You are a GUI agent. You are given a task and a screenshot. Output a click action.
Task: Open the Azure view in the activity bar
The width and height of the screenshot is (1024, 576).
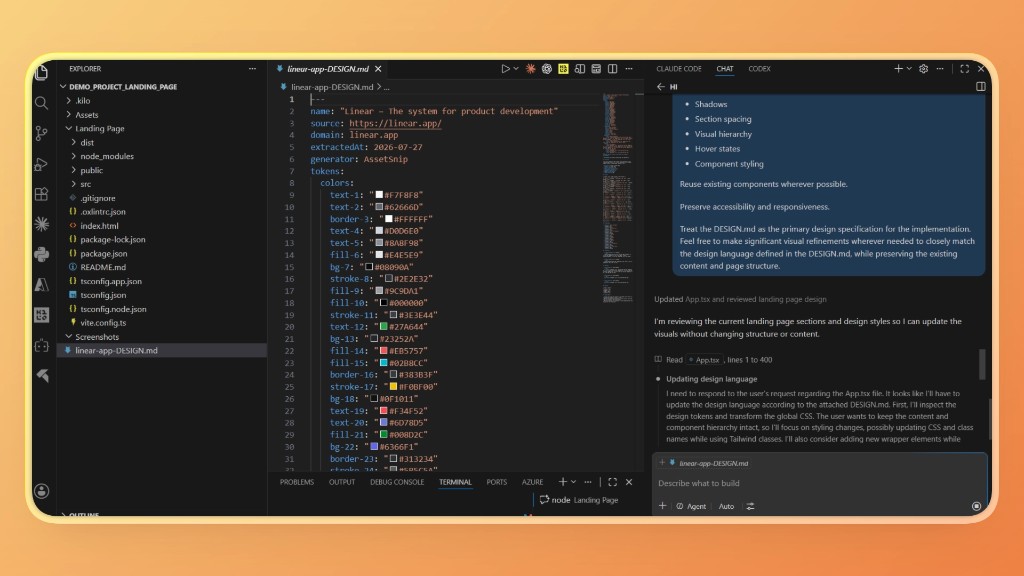(41, 285)
